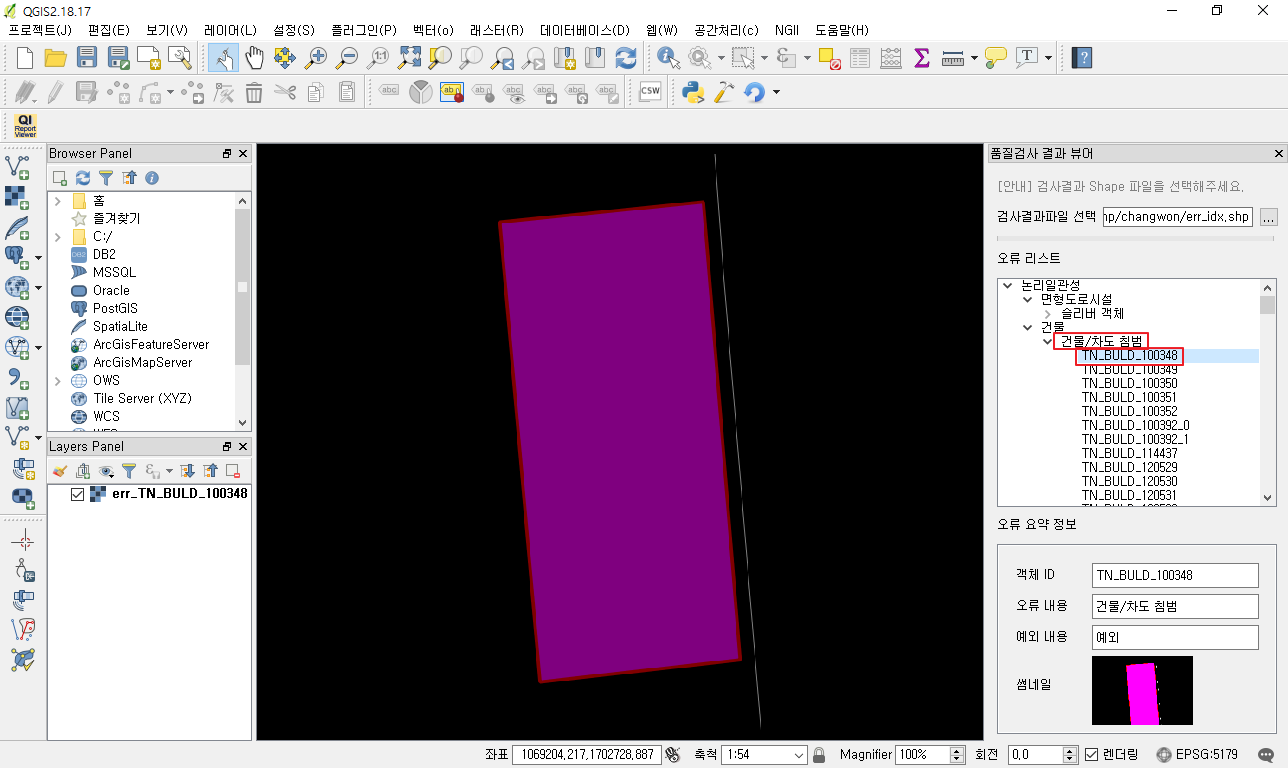
Task: Open the Python console
Action: [x=693, y=93]
